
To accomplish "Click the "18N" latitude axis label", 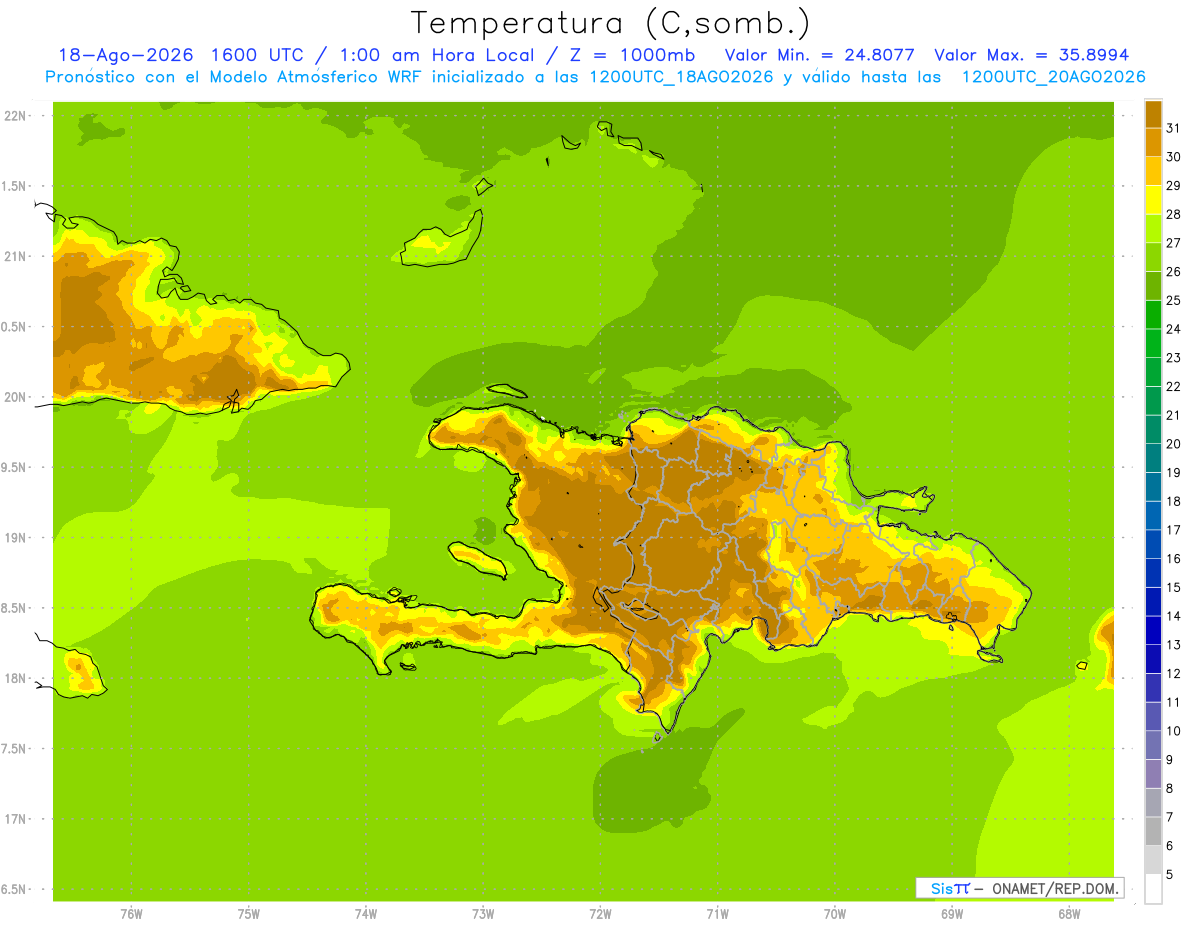I will pyautogui.click(x=15, y=678).
